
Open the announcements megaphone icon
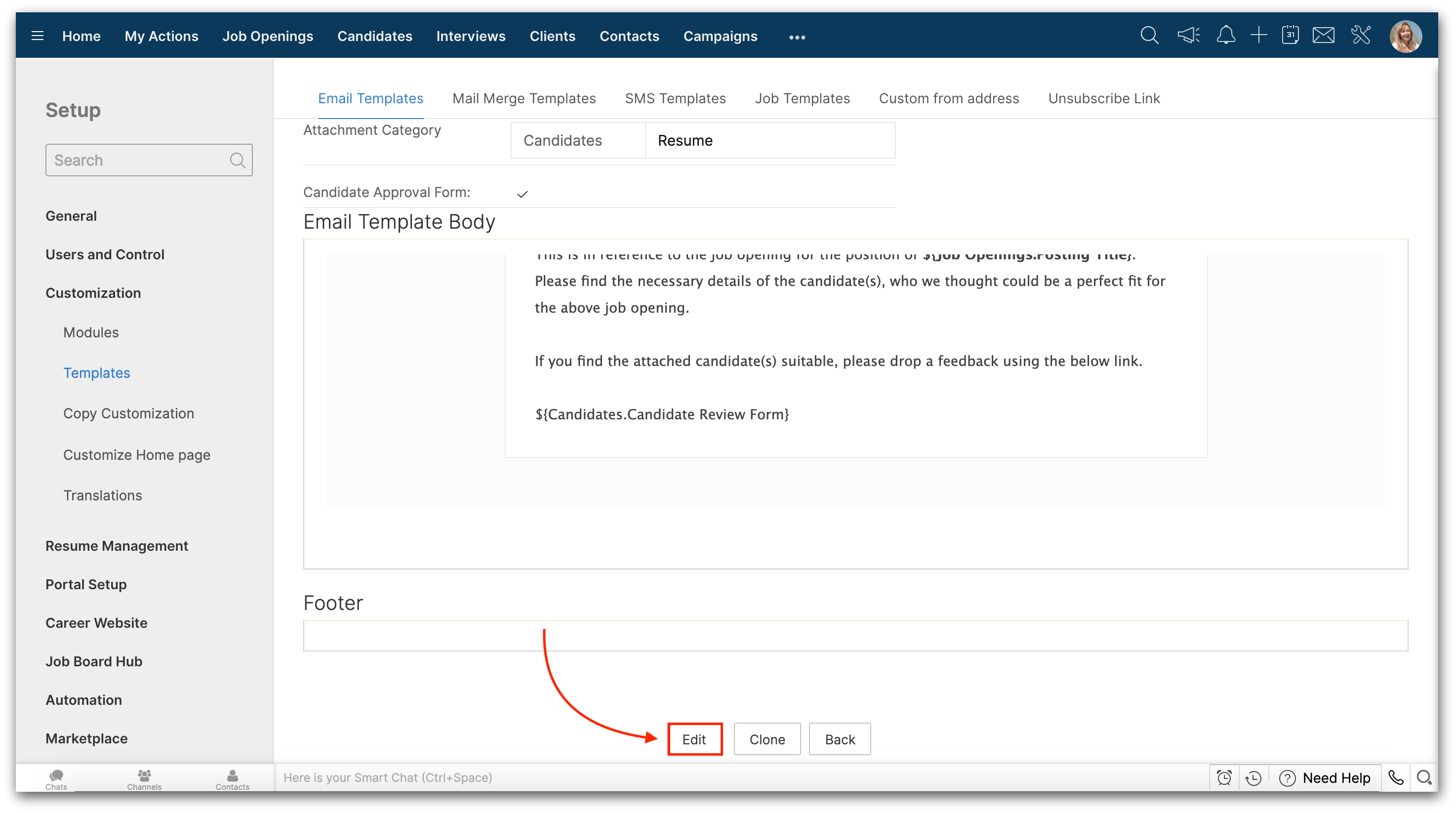coord(1189,36)
